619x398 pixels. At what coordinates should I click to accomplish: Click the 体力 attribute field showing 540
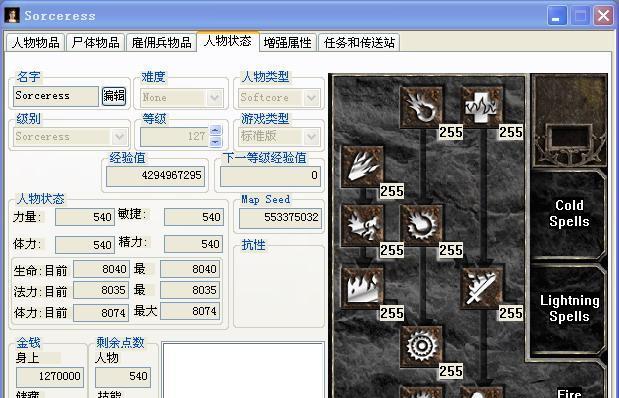coord(84,245)
